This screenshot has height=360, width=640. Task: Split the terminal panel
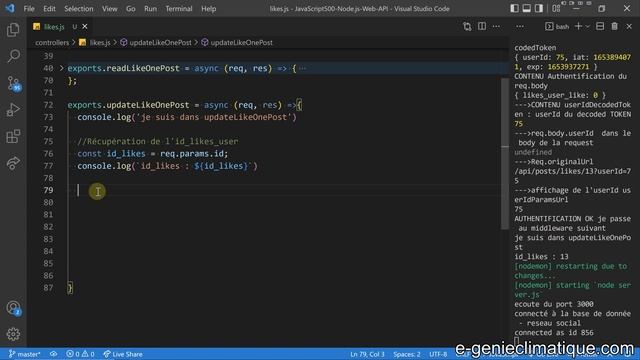coord(600,27)
